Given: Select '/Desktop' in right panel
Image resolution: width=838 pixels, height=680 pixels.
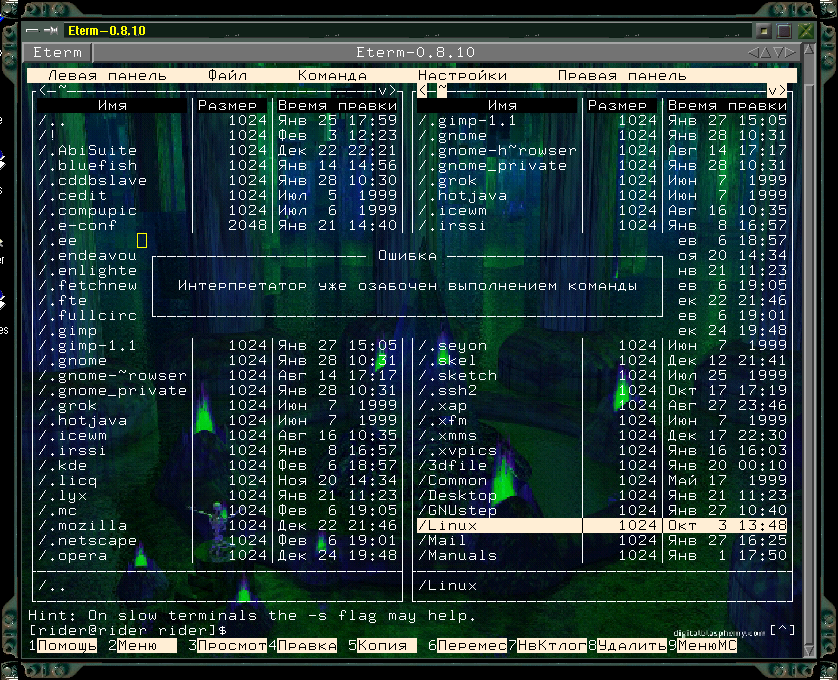Looking at the screenshot, I should tap(602, 496).
